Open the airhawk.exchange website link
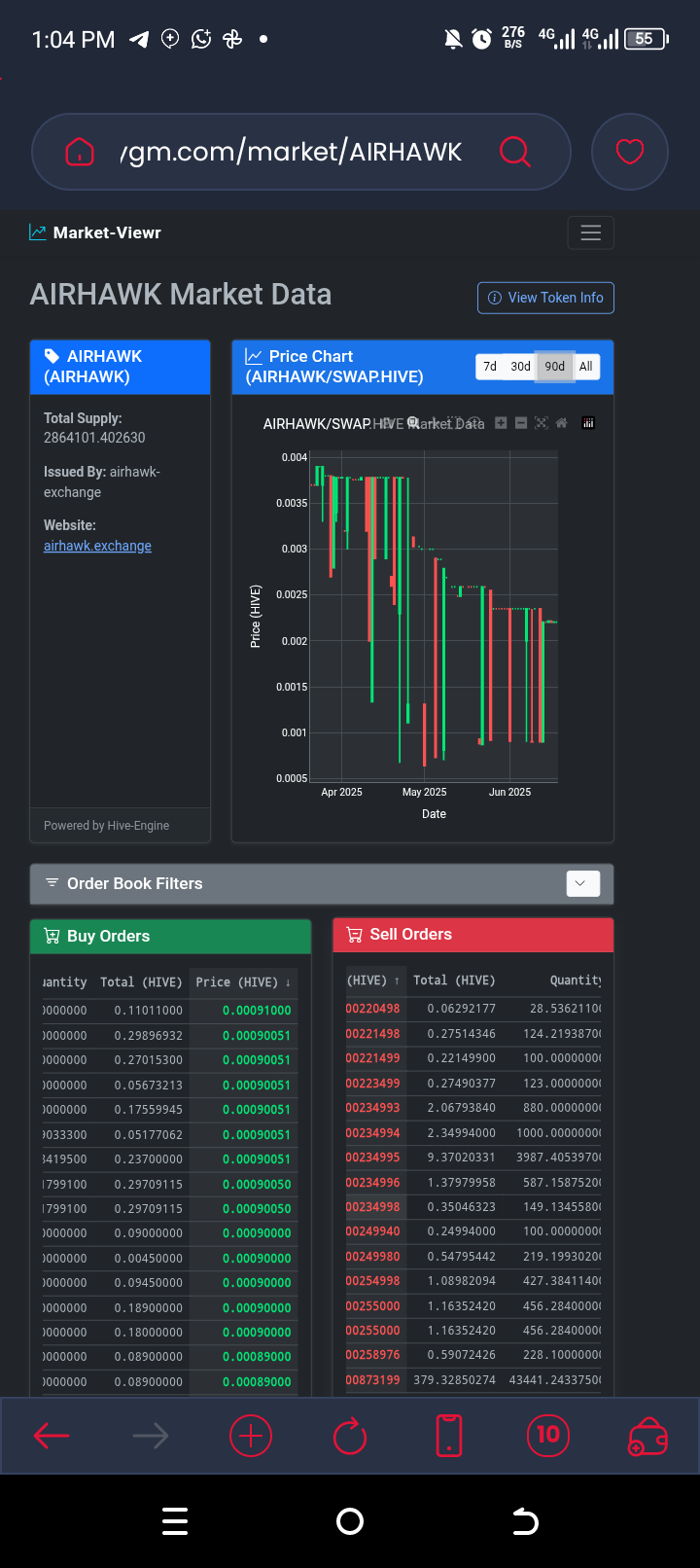 [97, 546]
